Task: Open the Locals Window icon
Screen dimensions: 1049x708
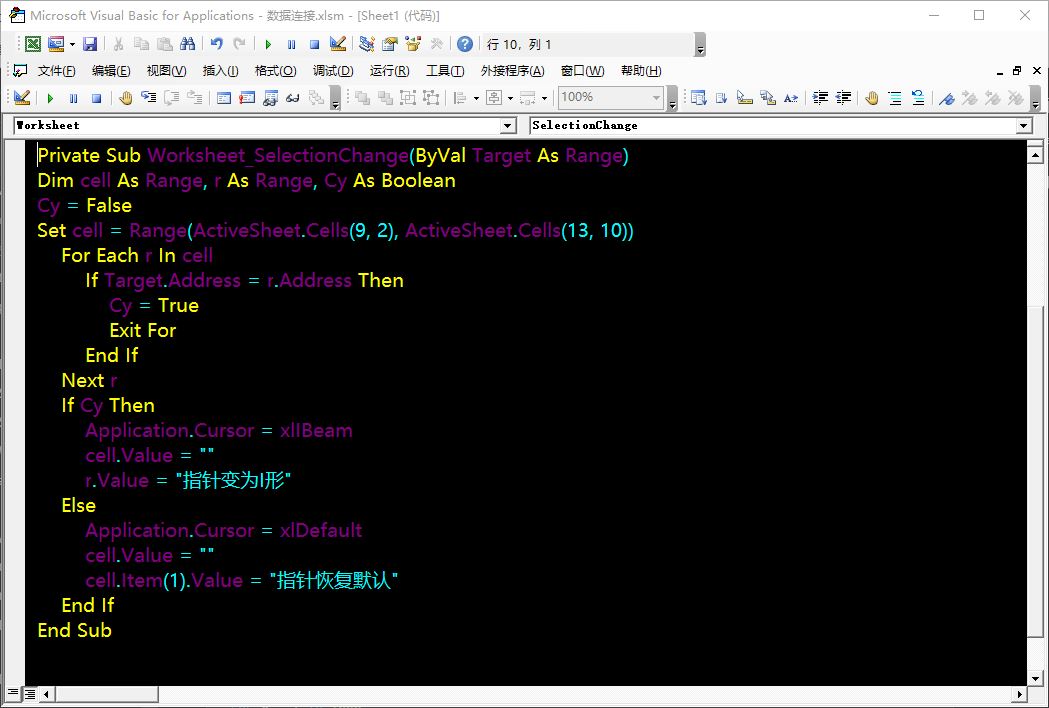Action: pyautogui.click(x=223, y=98)
